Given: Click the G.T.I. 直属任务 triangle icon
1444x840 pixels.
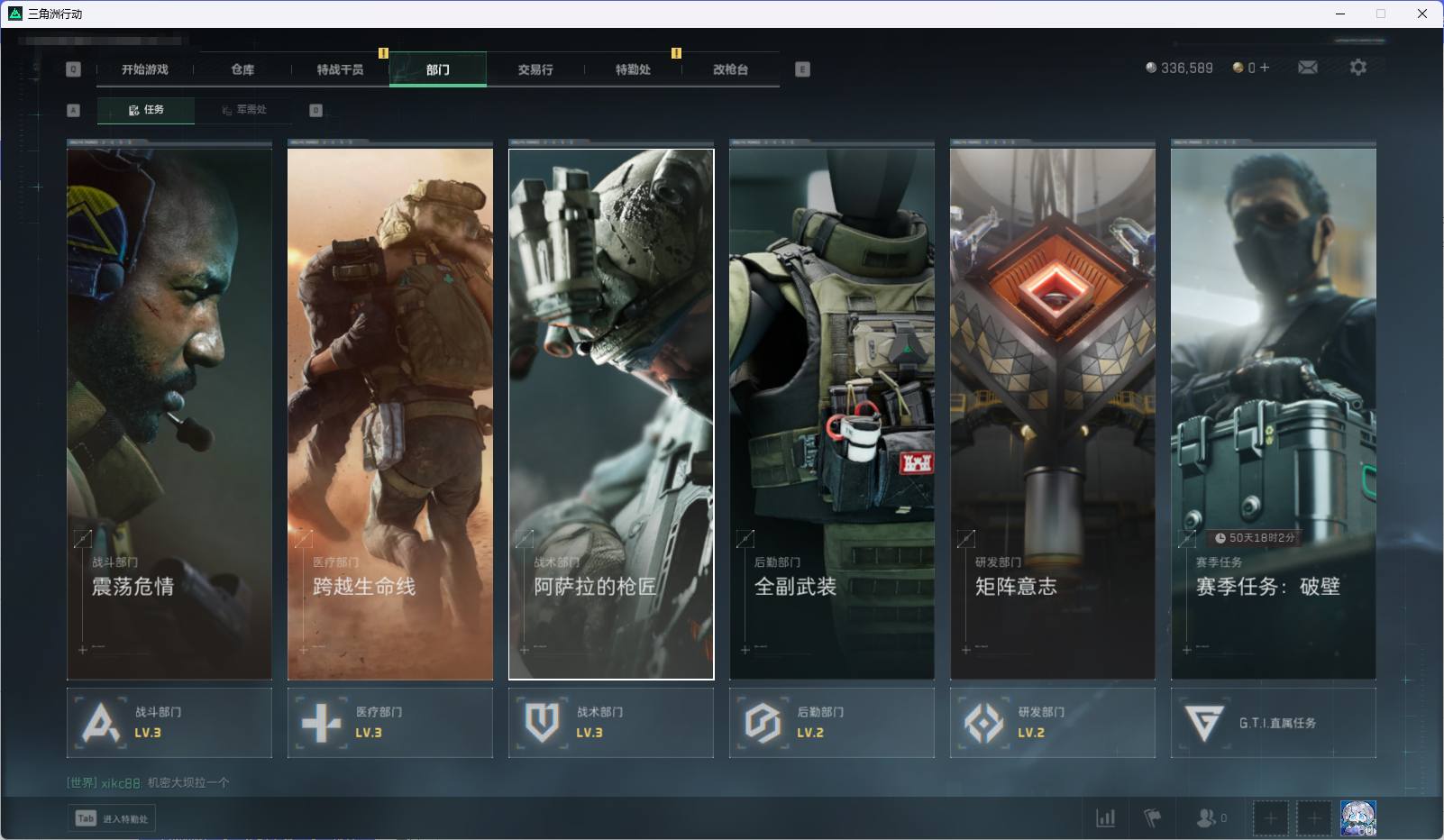Looking at the screenshot, I should (x=1204, y=723).
